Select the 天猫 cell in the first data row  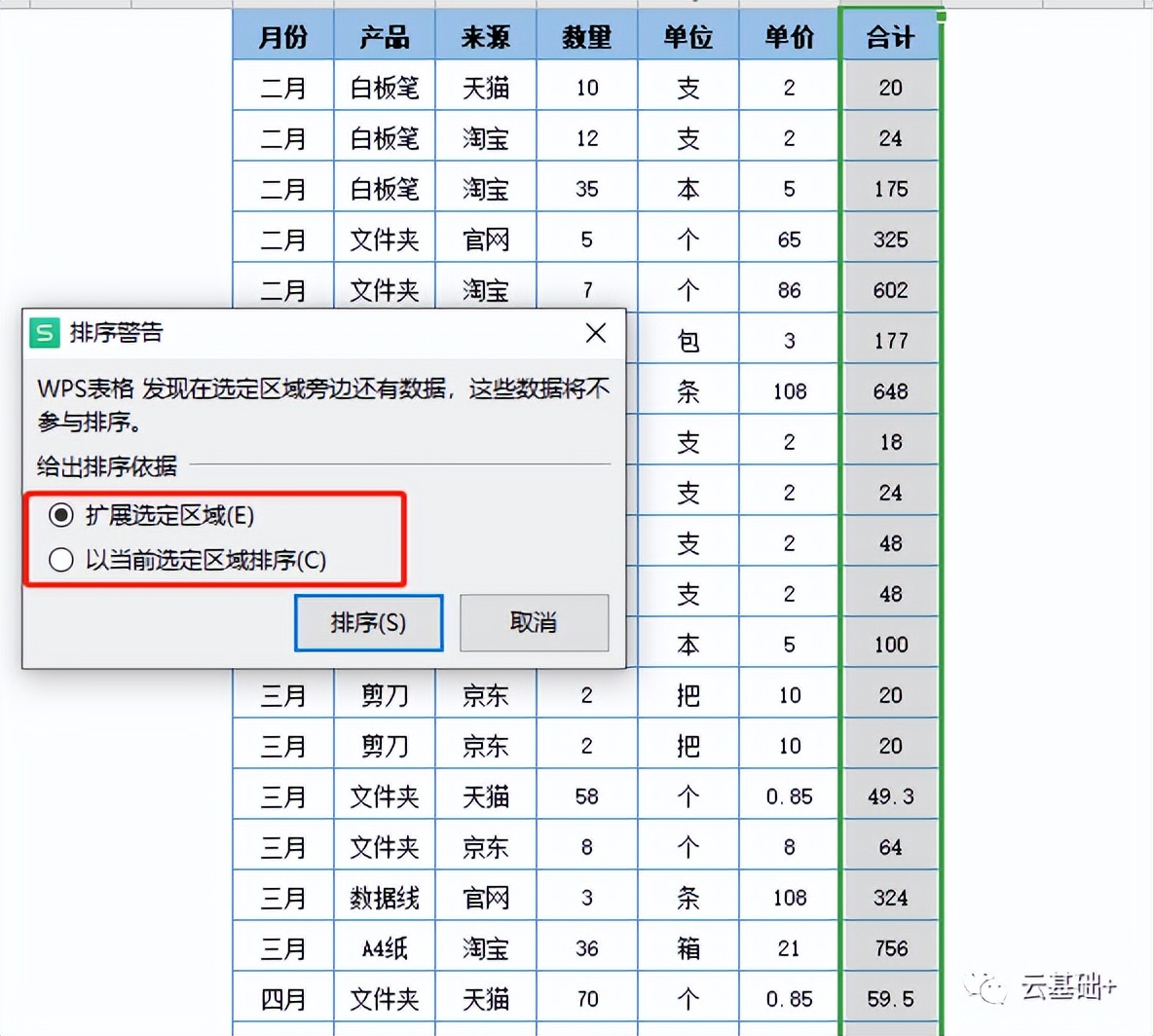point(484,86)
